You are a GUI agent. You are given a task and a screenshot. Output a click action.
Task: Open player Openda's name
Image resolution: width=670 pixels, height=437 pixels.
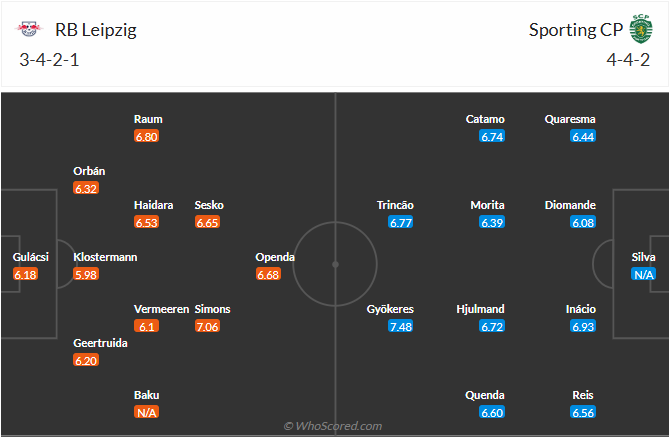click(x=275, y=257)
